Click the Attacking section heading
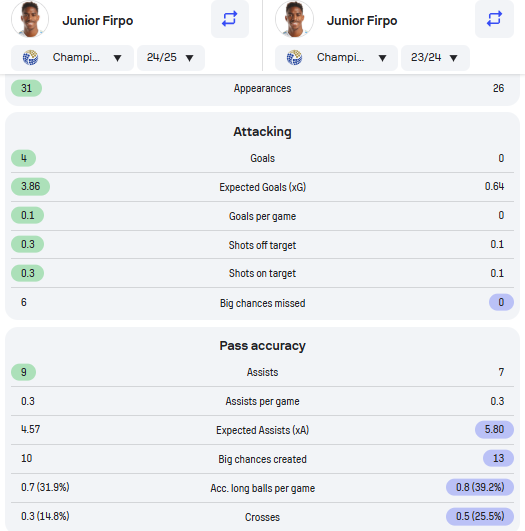 coord(262,132)
